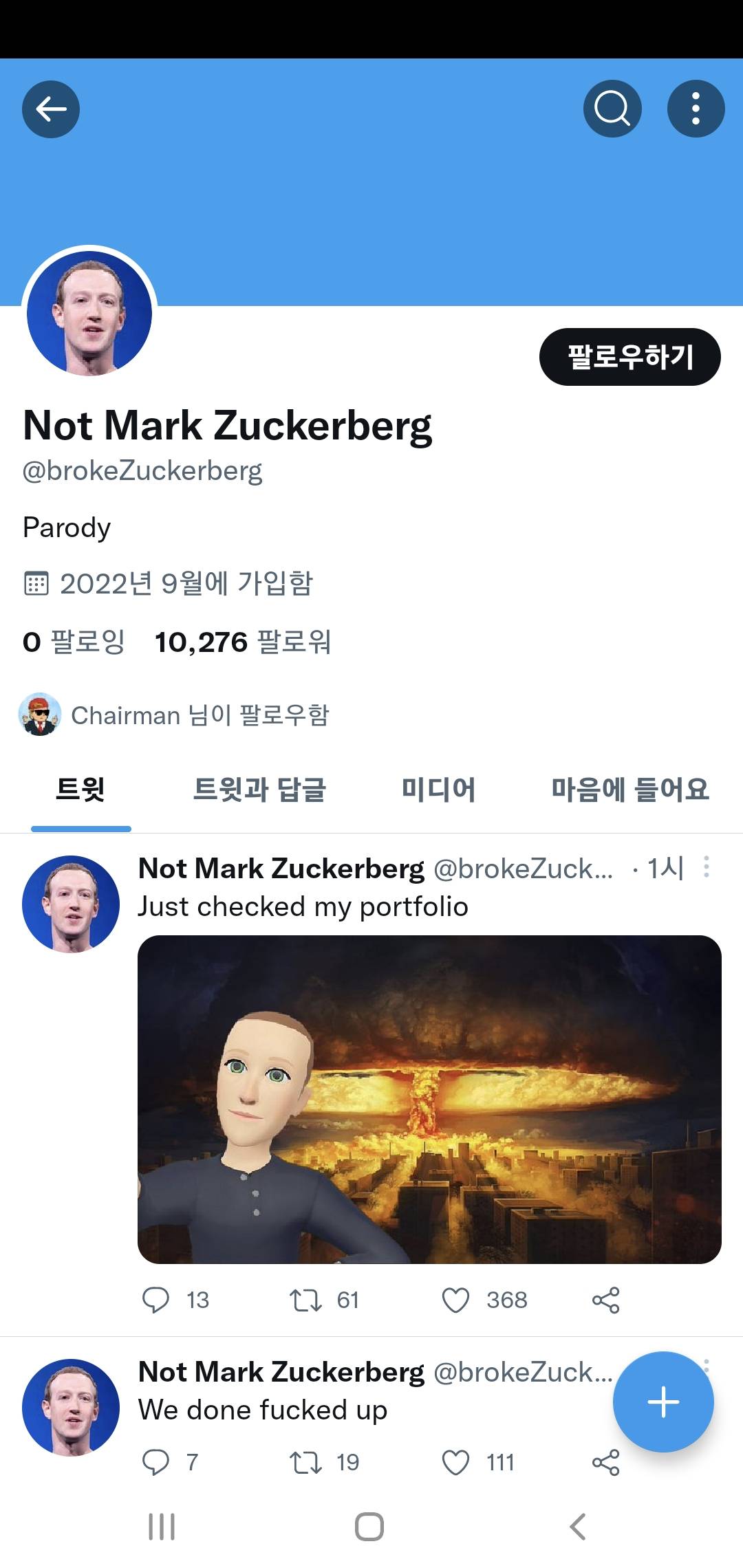
Task: Open the 10,276 팔로워 followers list
Action: pos(243,642)
